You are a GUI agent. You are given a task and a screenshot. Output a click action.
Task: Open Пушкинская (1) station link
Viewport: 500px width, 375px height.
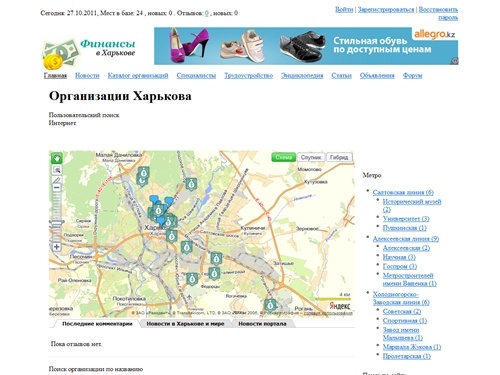[405, 228]
